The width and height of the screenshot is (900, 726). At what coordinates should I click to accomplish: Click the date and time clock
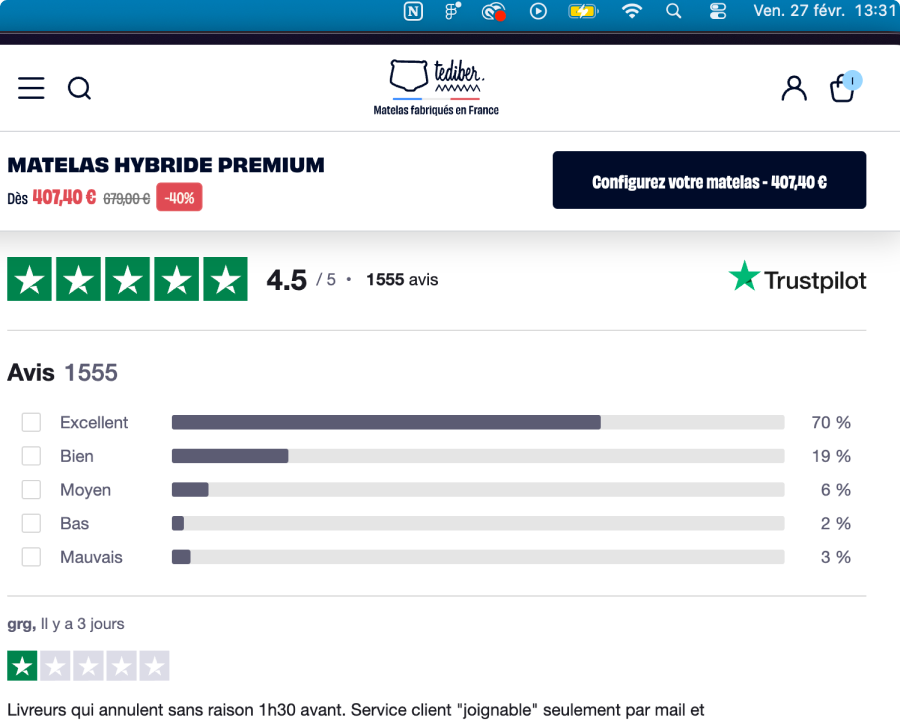pyautogui.click(x=824, y=10)
